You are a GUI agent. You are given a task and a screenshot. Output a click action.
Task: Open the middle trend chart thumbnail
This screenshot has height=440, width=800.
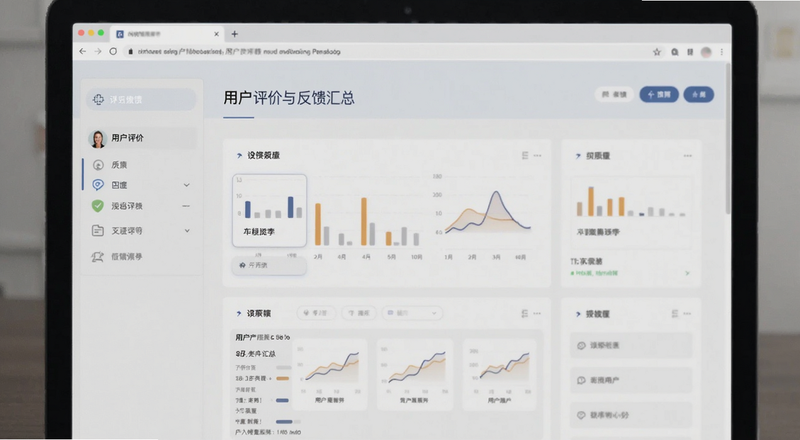(415, 374)
